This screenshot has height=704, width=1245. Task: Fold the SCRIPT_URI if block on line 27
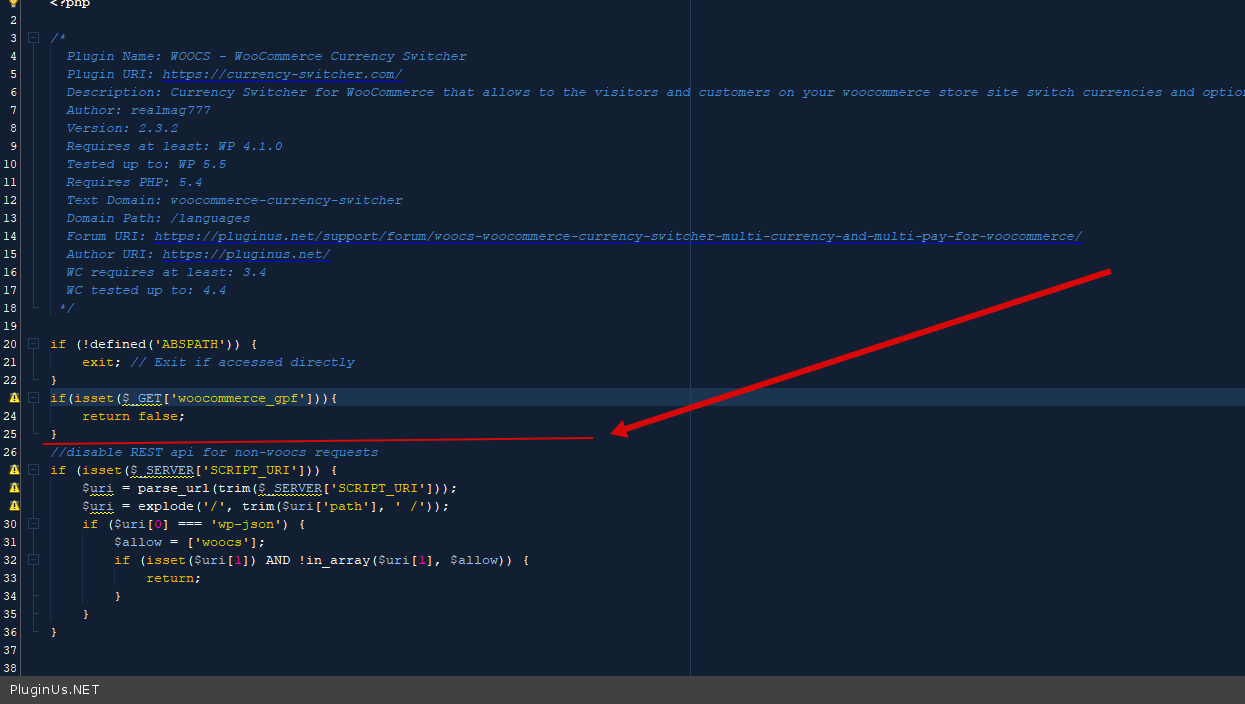34,470
